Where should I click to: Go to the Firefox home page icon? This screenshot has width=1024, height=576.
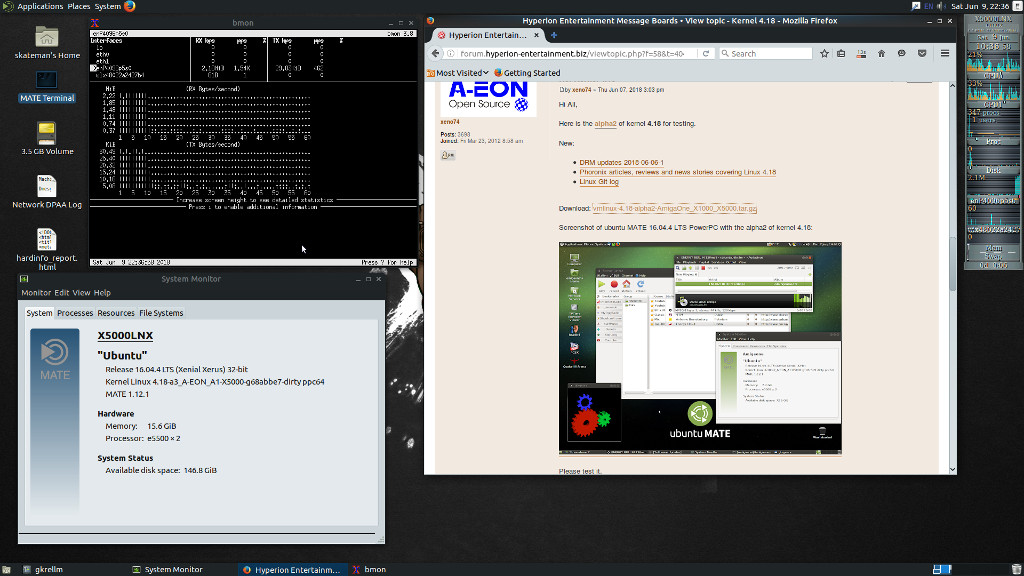[x=882, y=54]
